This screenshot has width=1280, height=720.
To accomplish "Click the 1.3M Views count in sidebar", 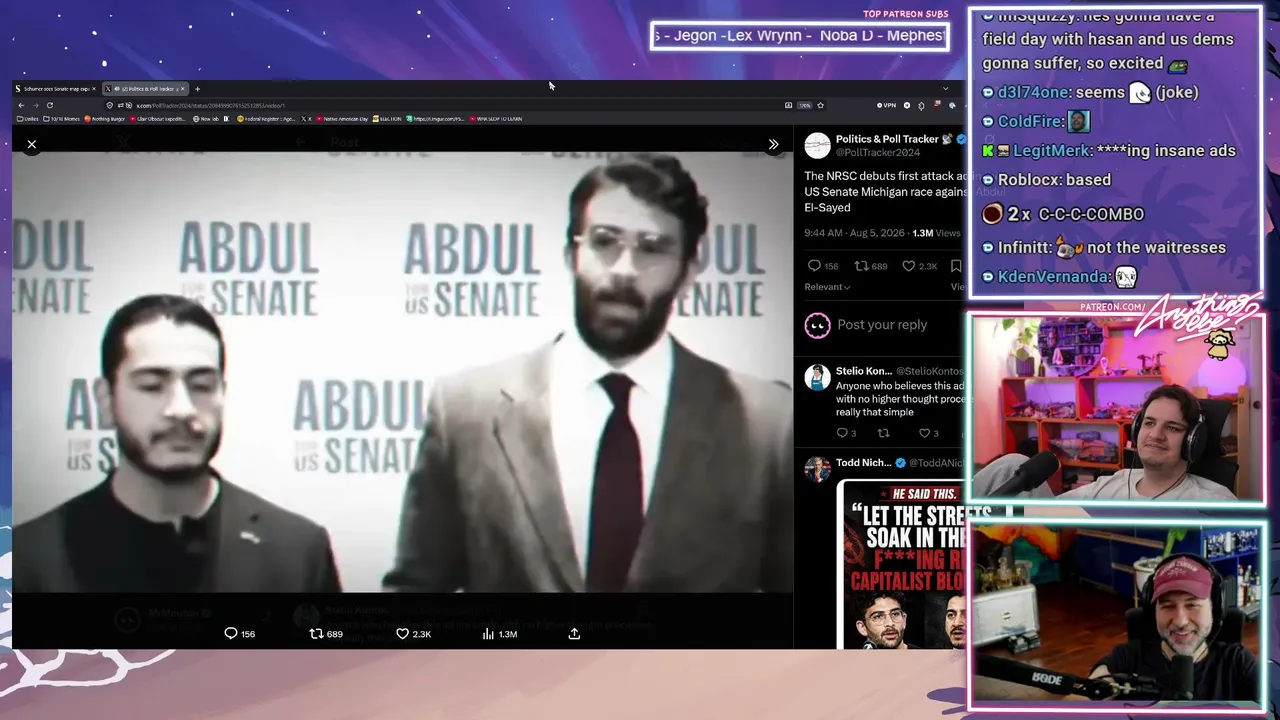I will (936, 233).
